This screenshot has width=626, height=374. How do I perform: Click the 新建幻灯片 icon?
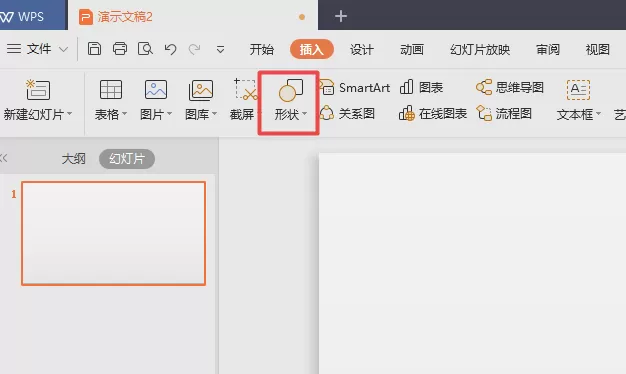38,89
